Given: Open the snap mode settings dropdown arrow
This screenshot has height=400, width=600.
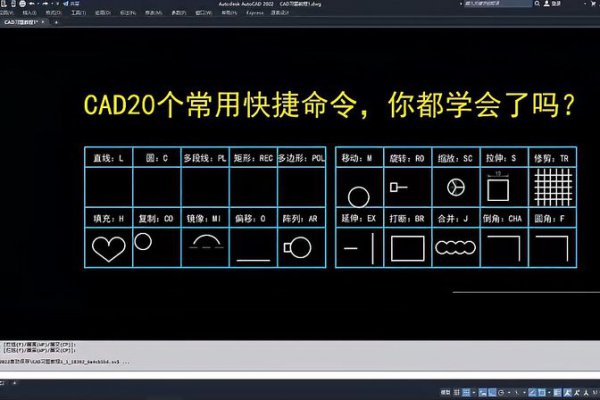Looking at the screenshot, I should 474,392.
